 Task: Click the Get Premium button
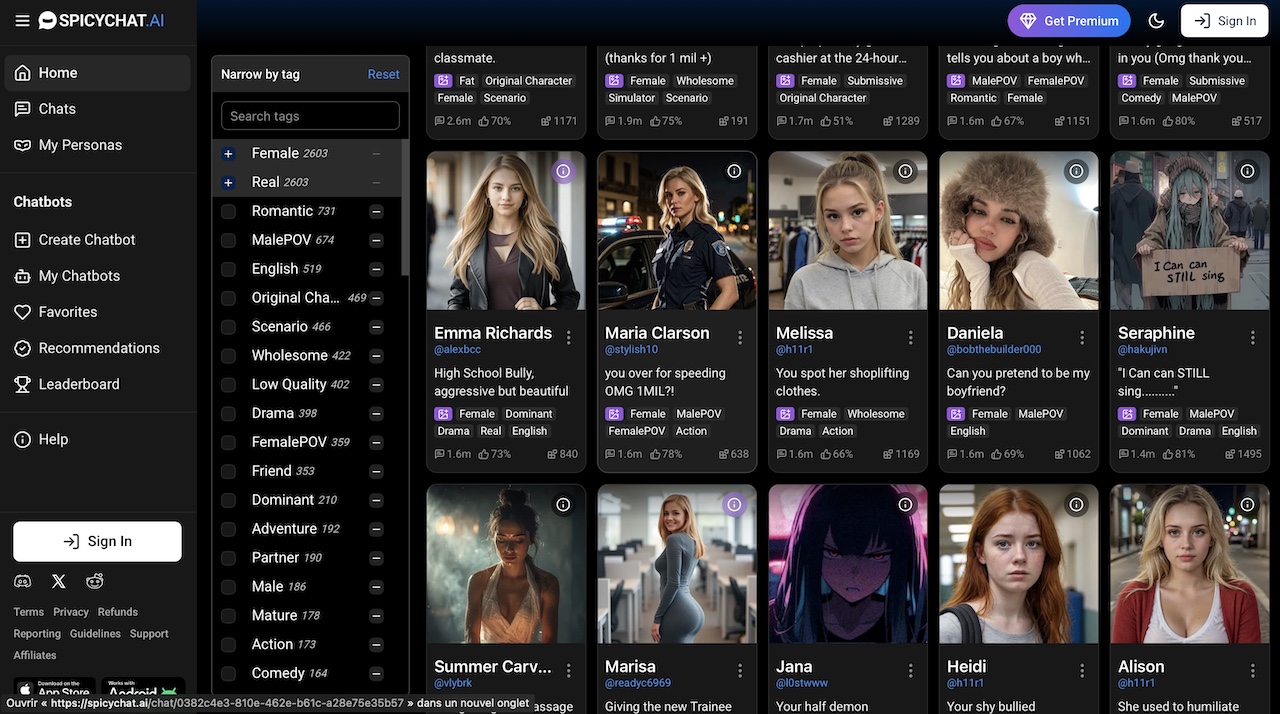point(1069,21)
